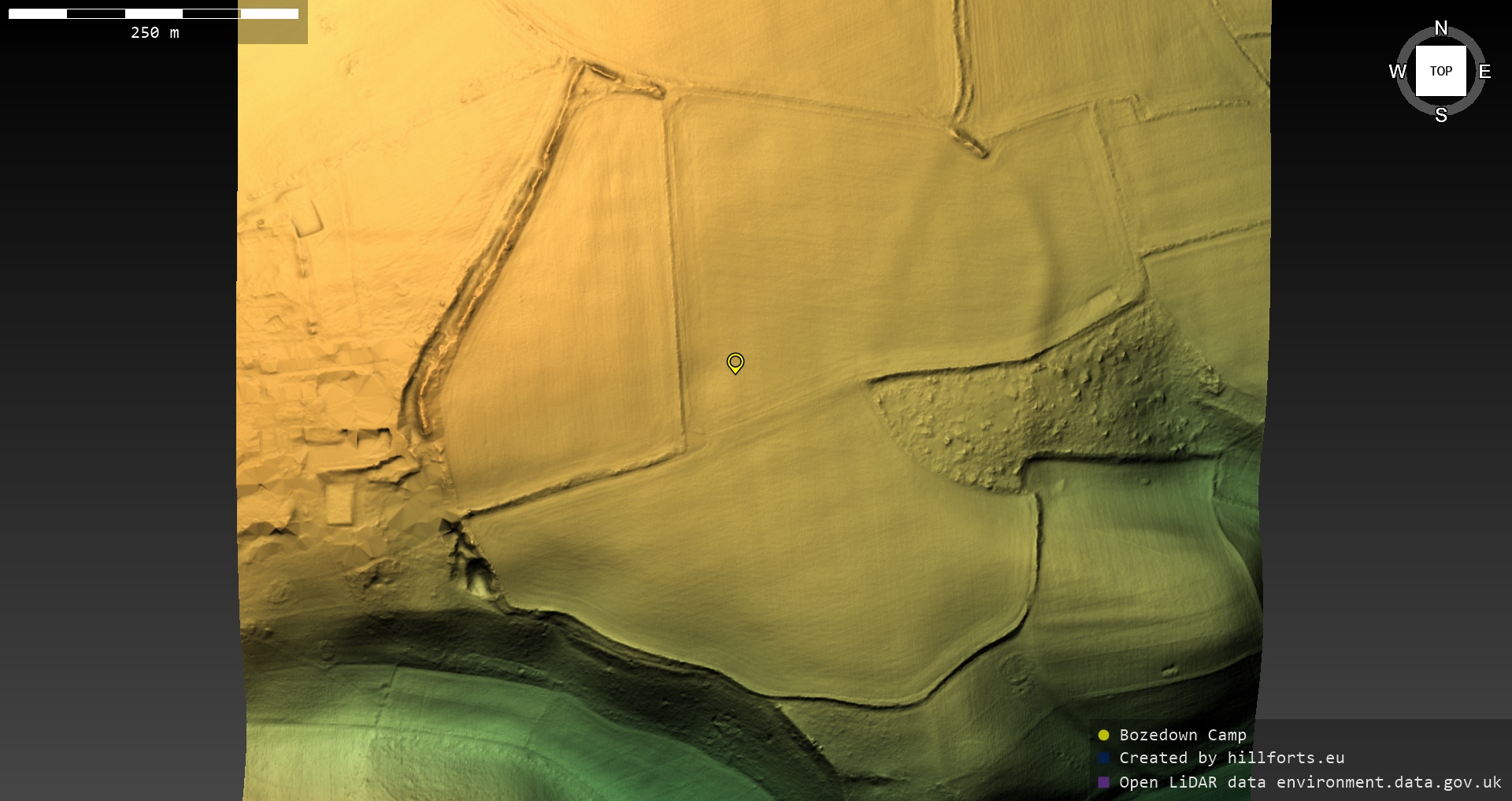
Task: Click the E marker on the compass
Action: [x=1484, y=72]
